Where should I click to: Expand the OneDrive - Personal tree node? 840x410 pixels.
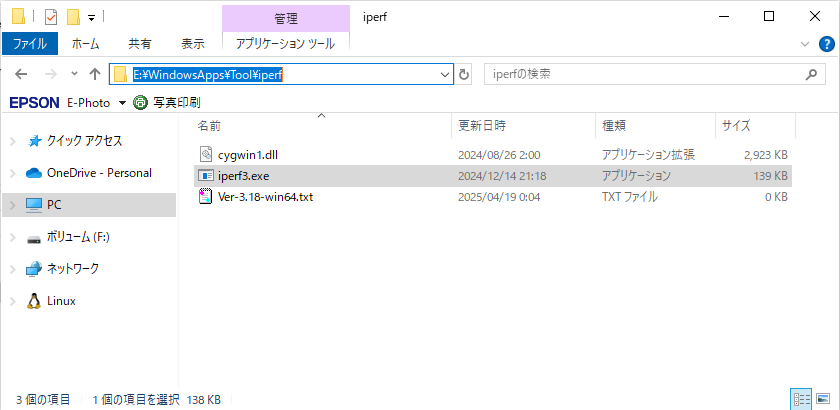[x=12, y=173]
